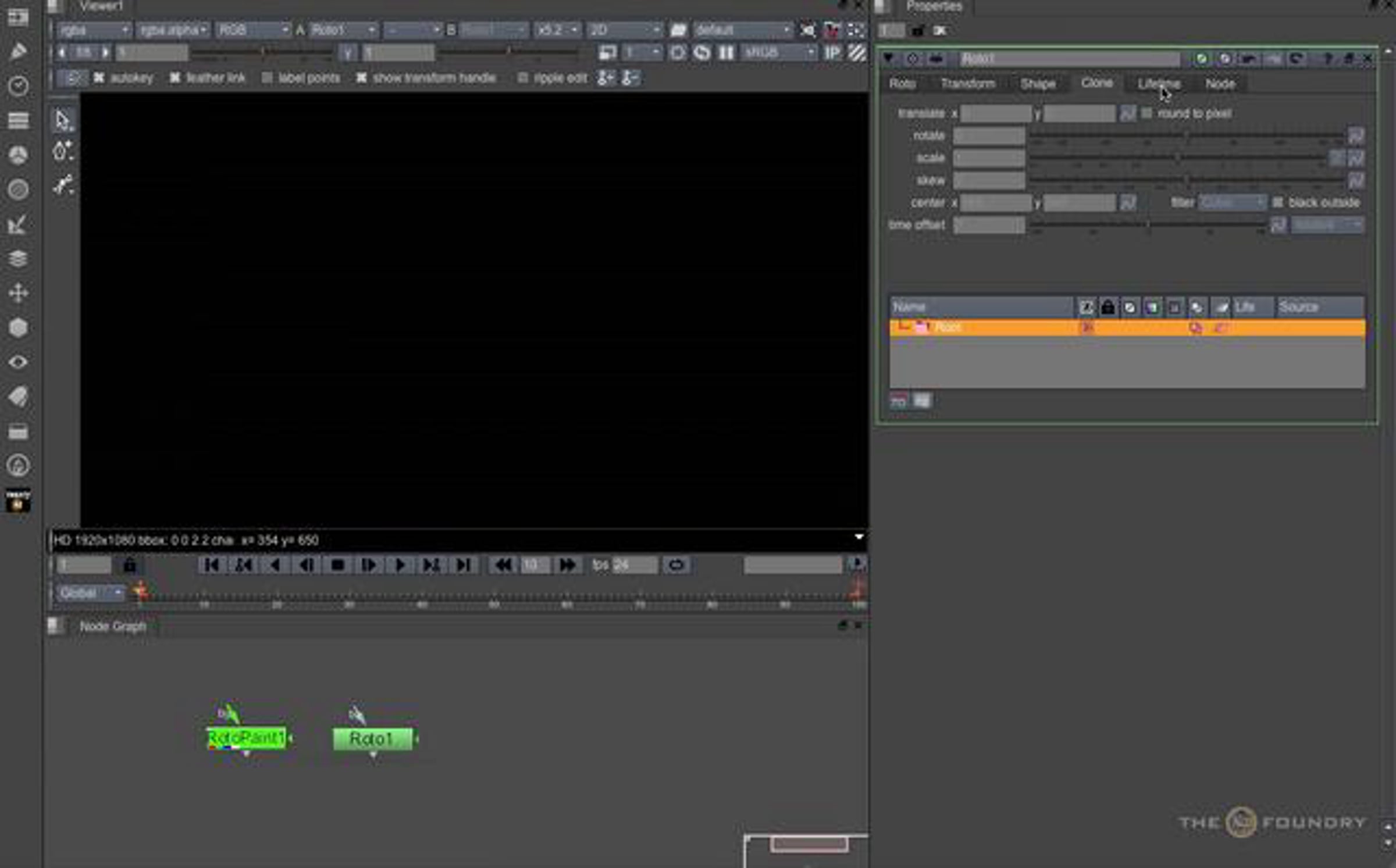This screenshot has width=1396, height=868.
Task: Click the lock column header in shape list
Action: coord(1107,307)
